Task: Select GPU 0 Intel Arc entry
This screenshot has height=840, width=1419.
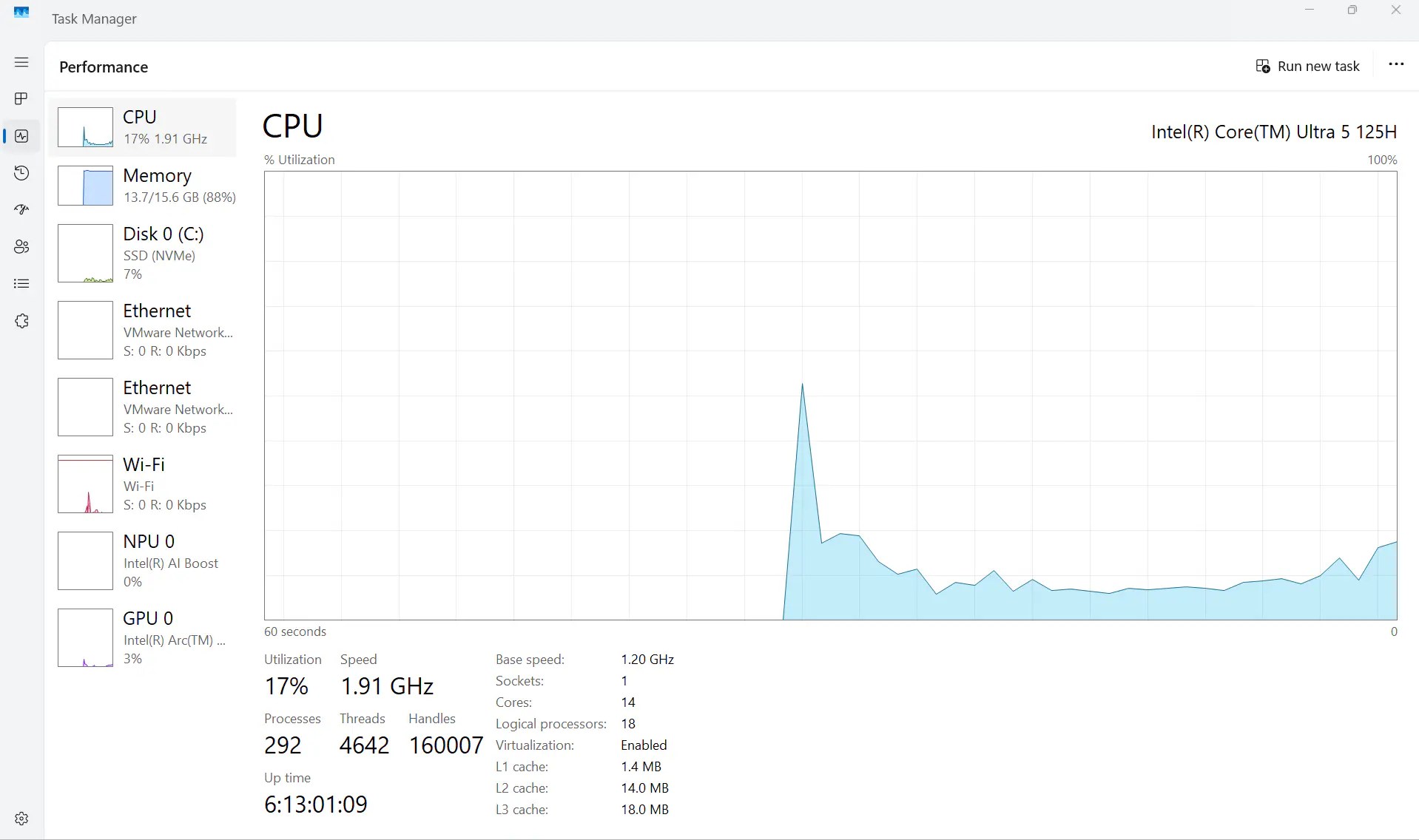Action: point(143,638)
